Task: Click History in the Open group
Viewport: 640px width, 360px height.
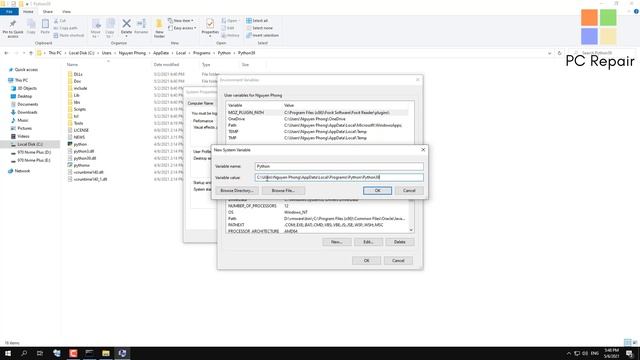Action: tap(231, 35)
